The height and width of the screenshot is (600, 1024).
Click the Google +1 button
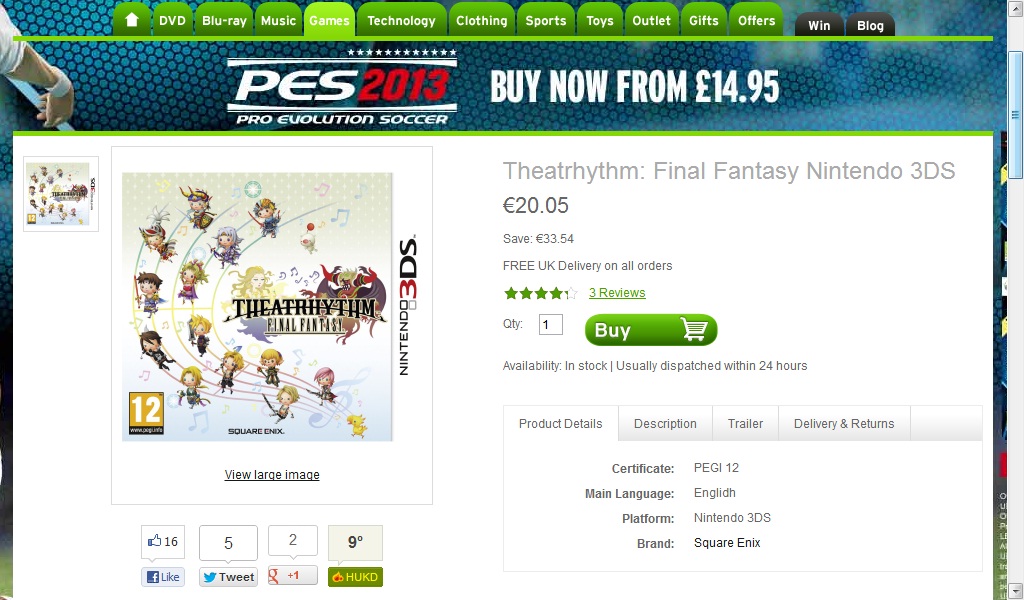point(293,575)
